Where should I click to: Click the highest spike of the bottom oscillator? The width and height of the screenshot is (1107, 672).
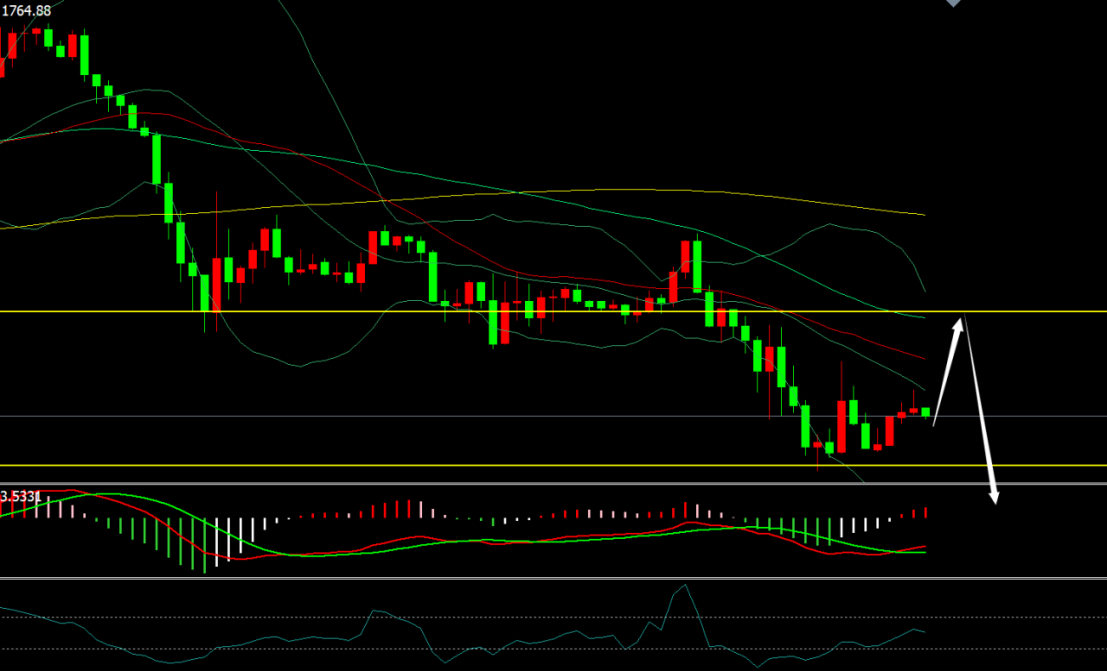[x=684, y=585]
